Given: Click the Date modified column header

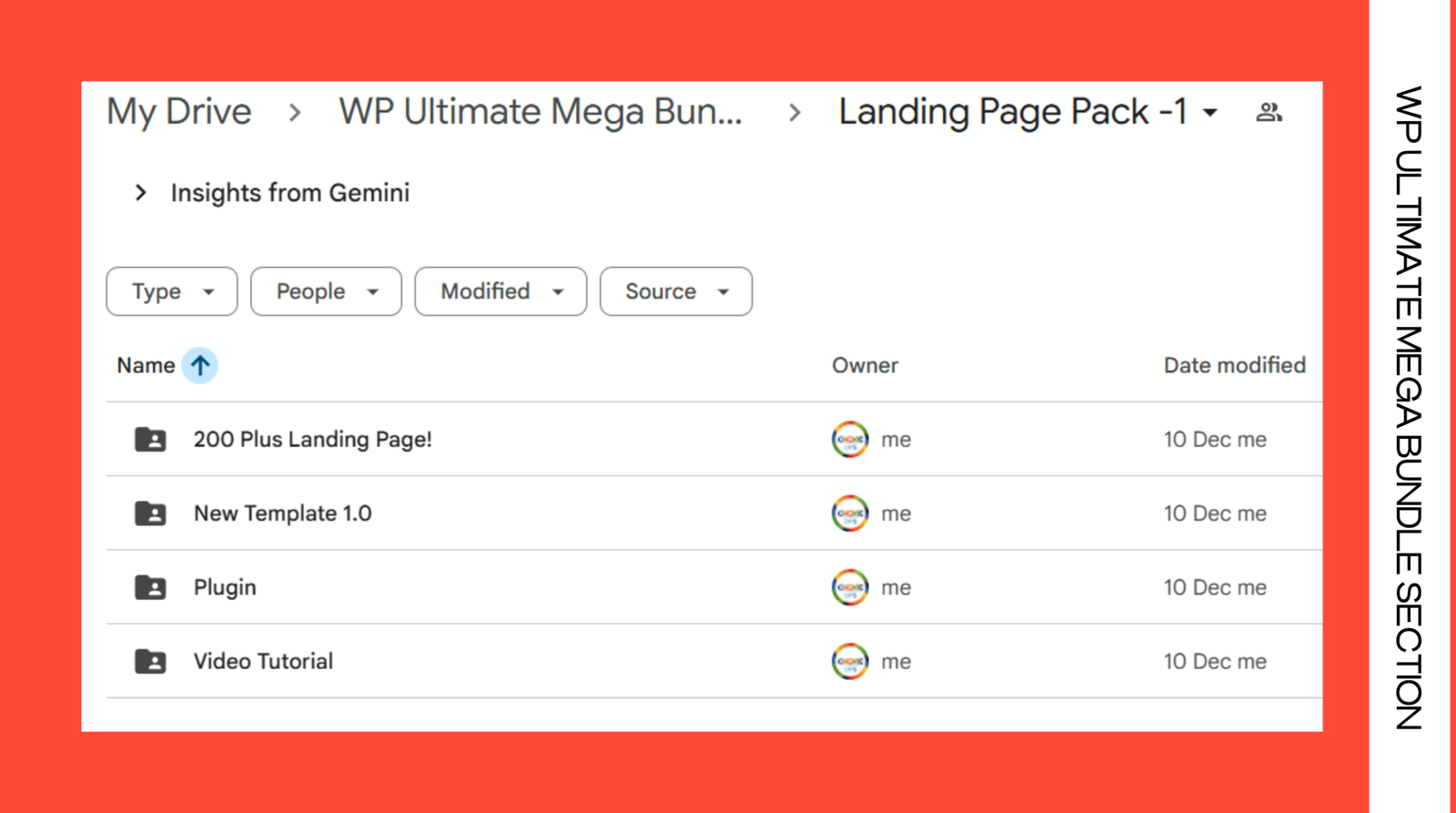Looking at the screenshot, I should [x=1234, y=366].
